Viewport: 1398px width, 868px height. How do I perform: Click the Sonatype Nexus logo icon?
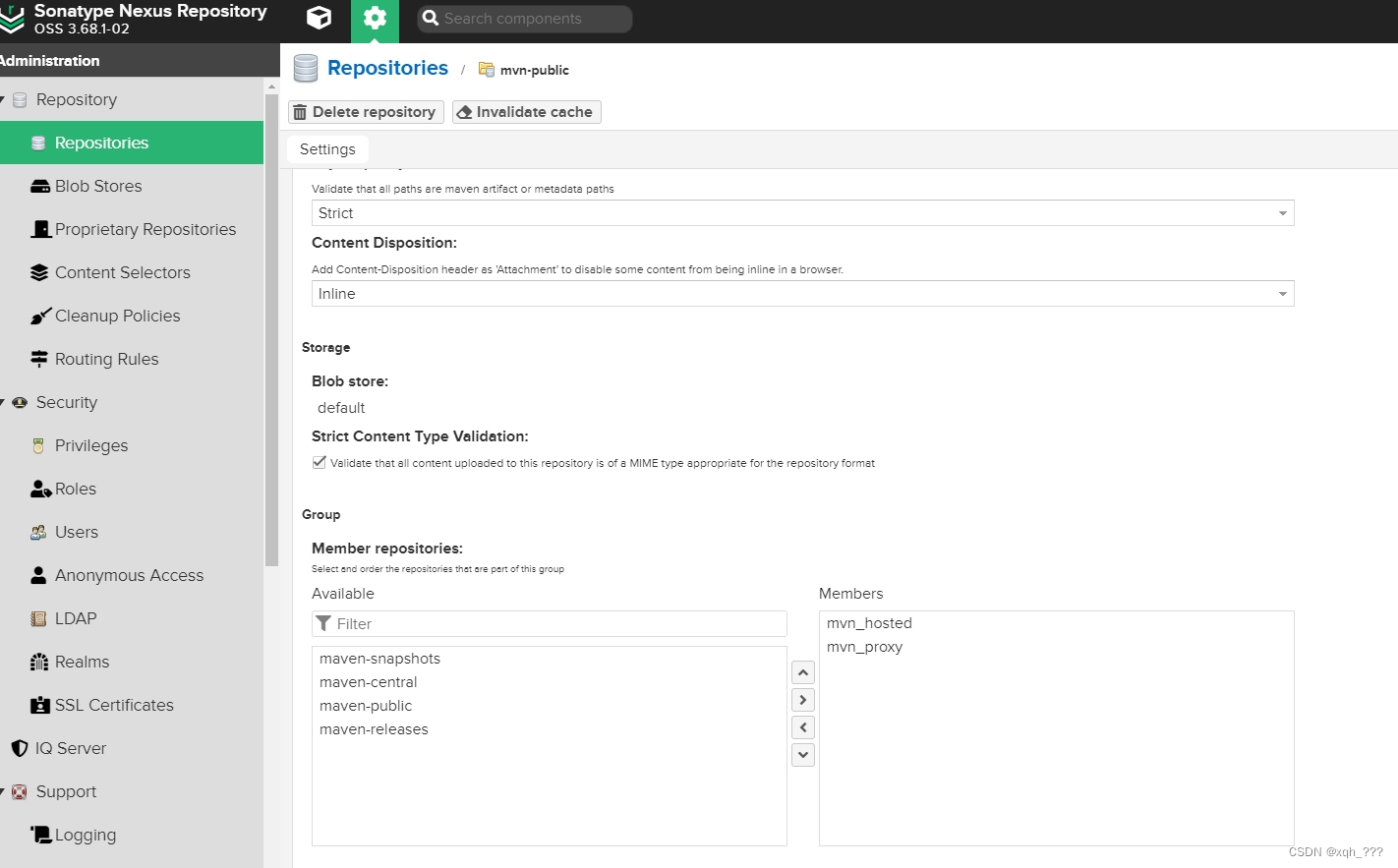(x=12, y=19)
